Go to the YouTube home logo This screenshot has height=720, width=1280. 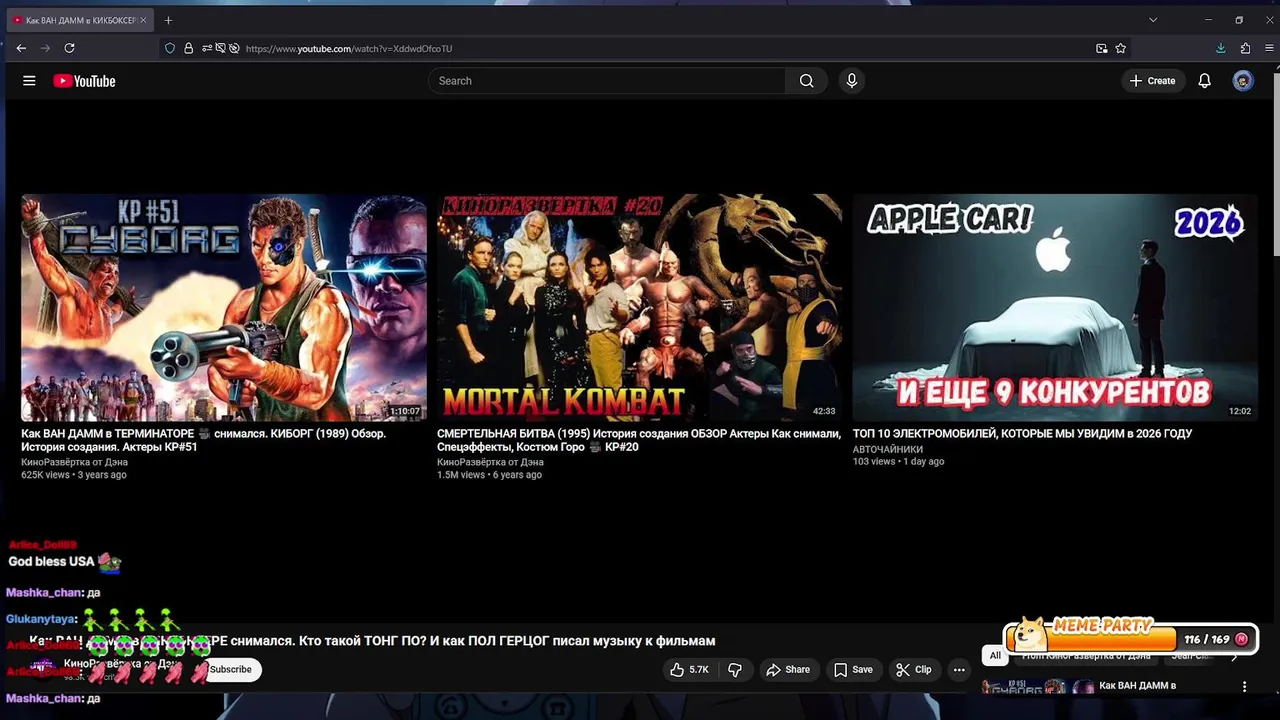point(84,81)
